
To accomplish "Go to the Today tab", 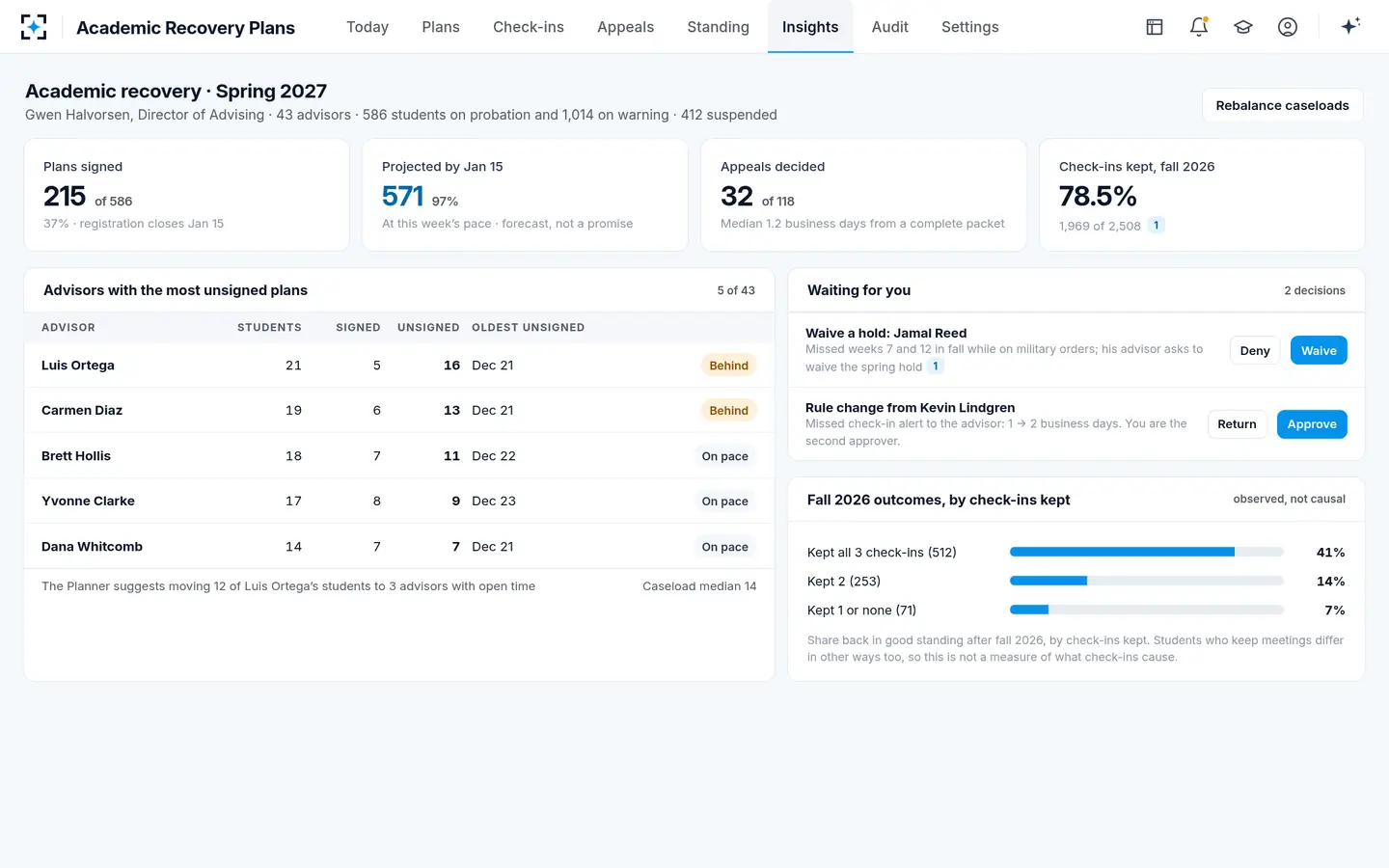I will 368,27.
